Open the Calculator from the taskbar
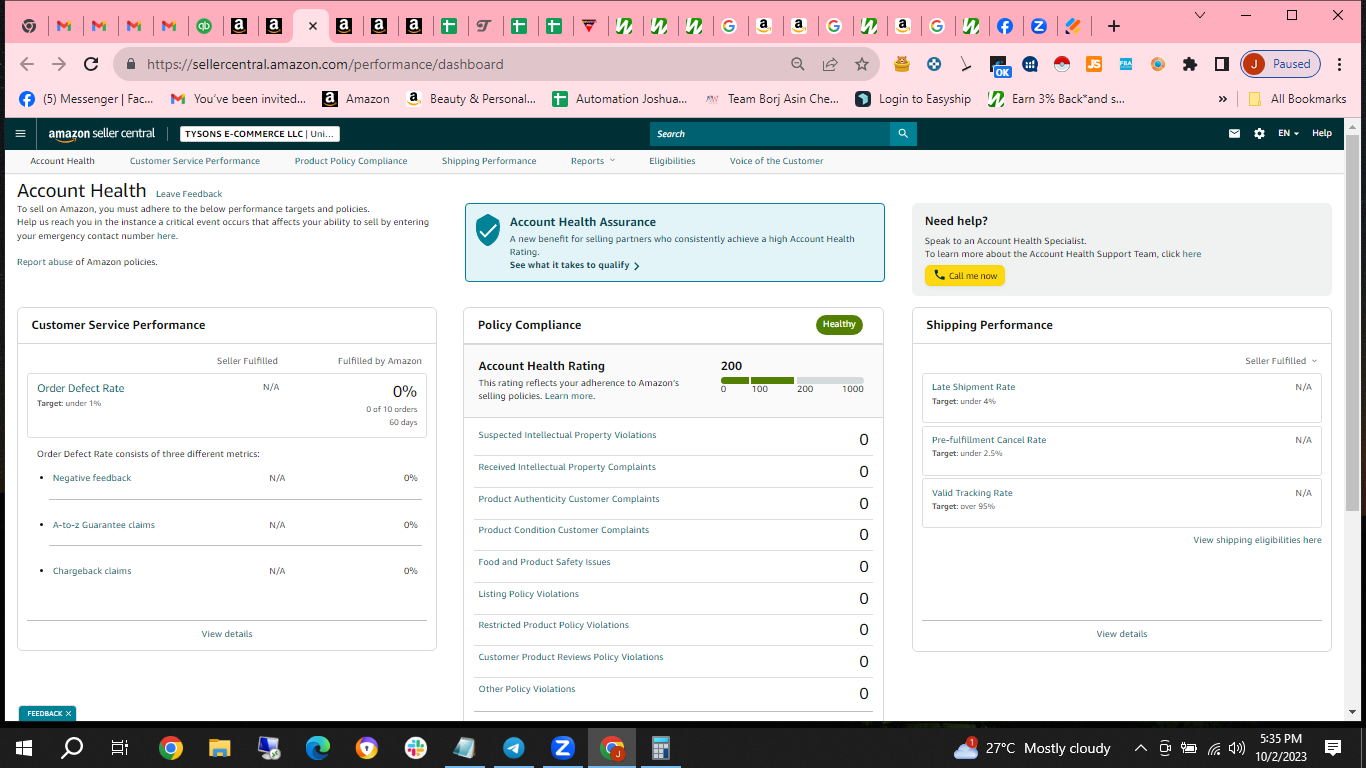The width and height of the screenshot is (1366, 768). click(661, 748)
